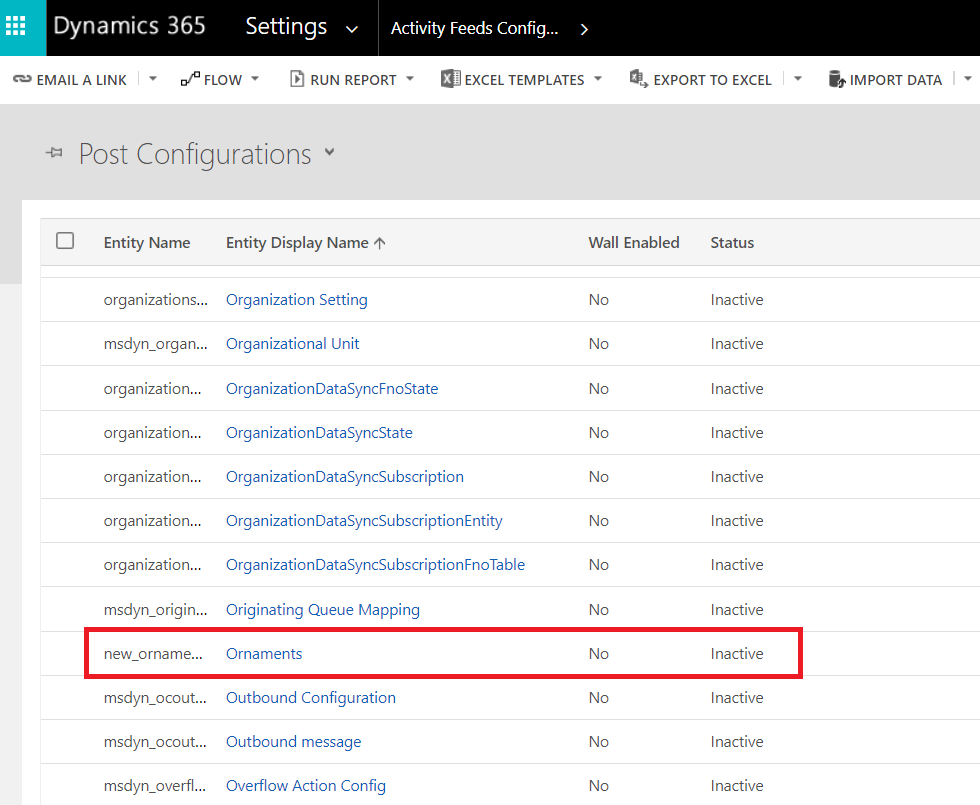The width and height of the screenshot is (980, 805).
Task: Open the Post Configurations view selector
Action: tap(330, 153)
